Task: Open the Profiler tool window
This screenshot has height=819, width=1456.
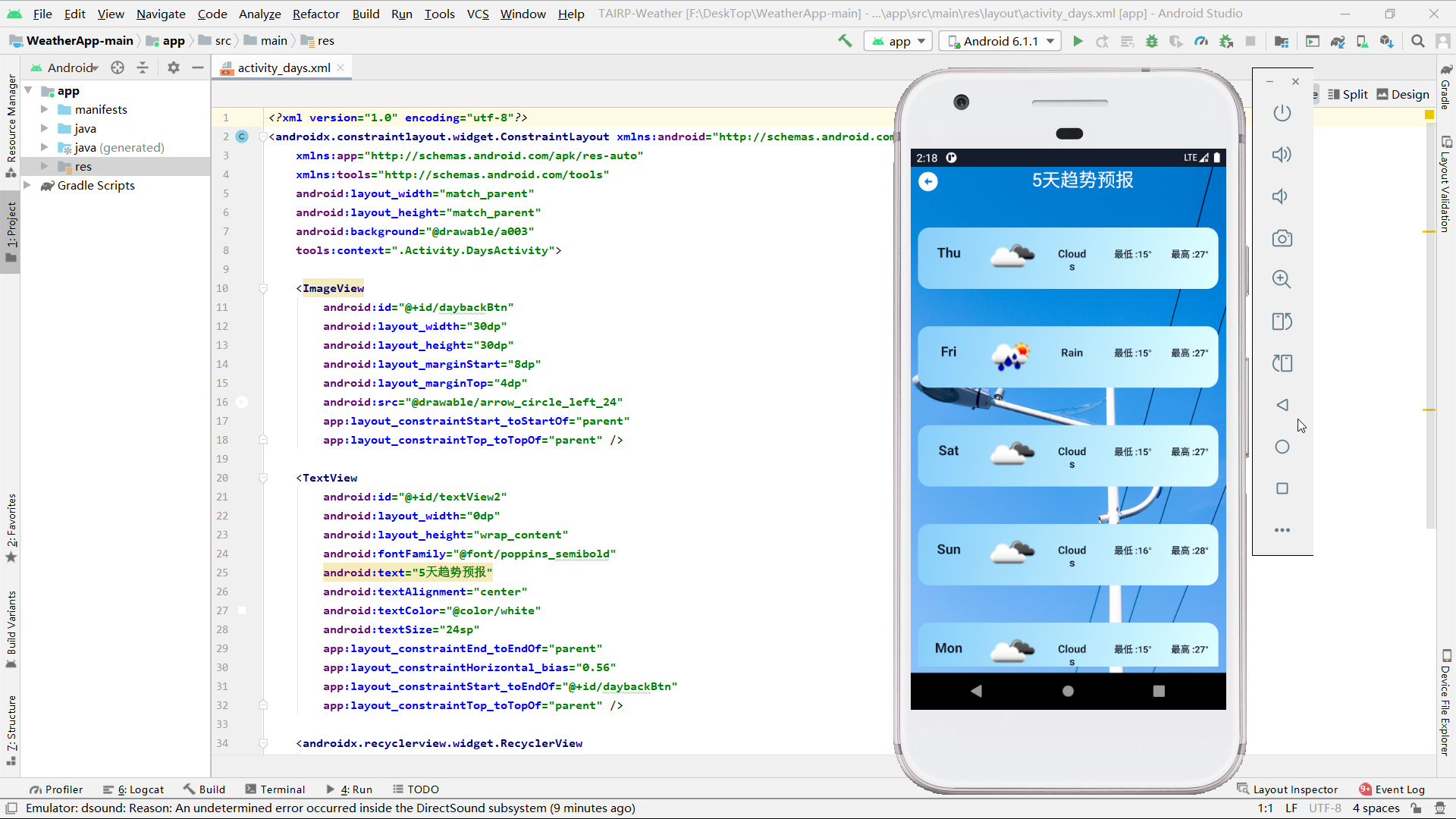Action: 56,789
